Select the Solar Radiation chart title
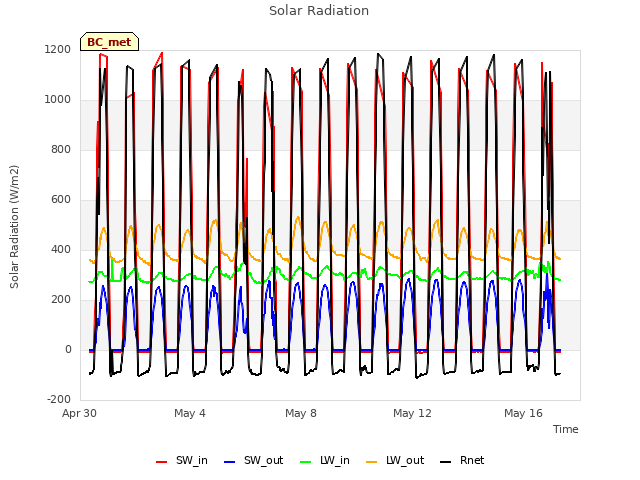 pos(319,11)
